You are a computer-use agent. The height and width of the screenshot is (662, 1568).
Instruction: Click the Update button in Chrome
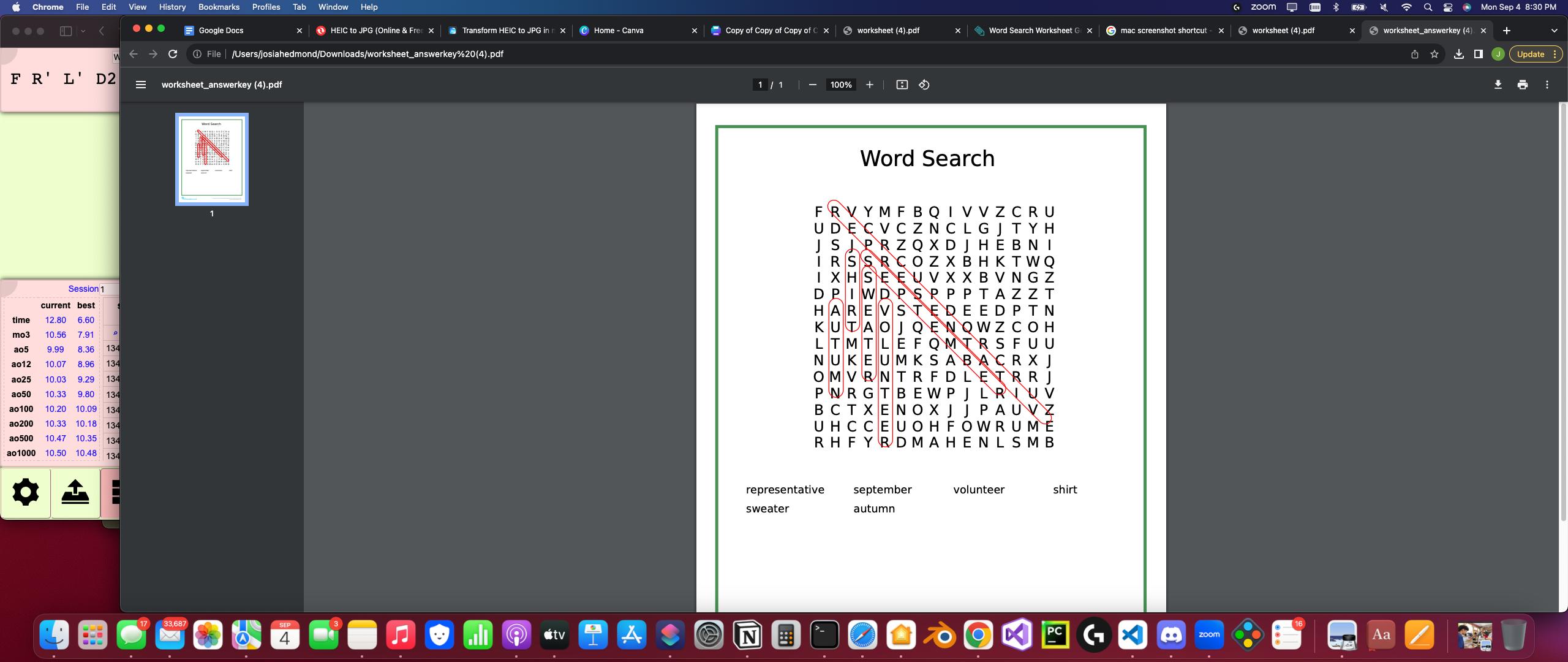click(1530, 54)
